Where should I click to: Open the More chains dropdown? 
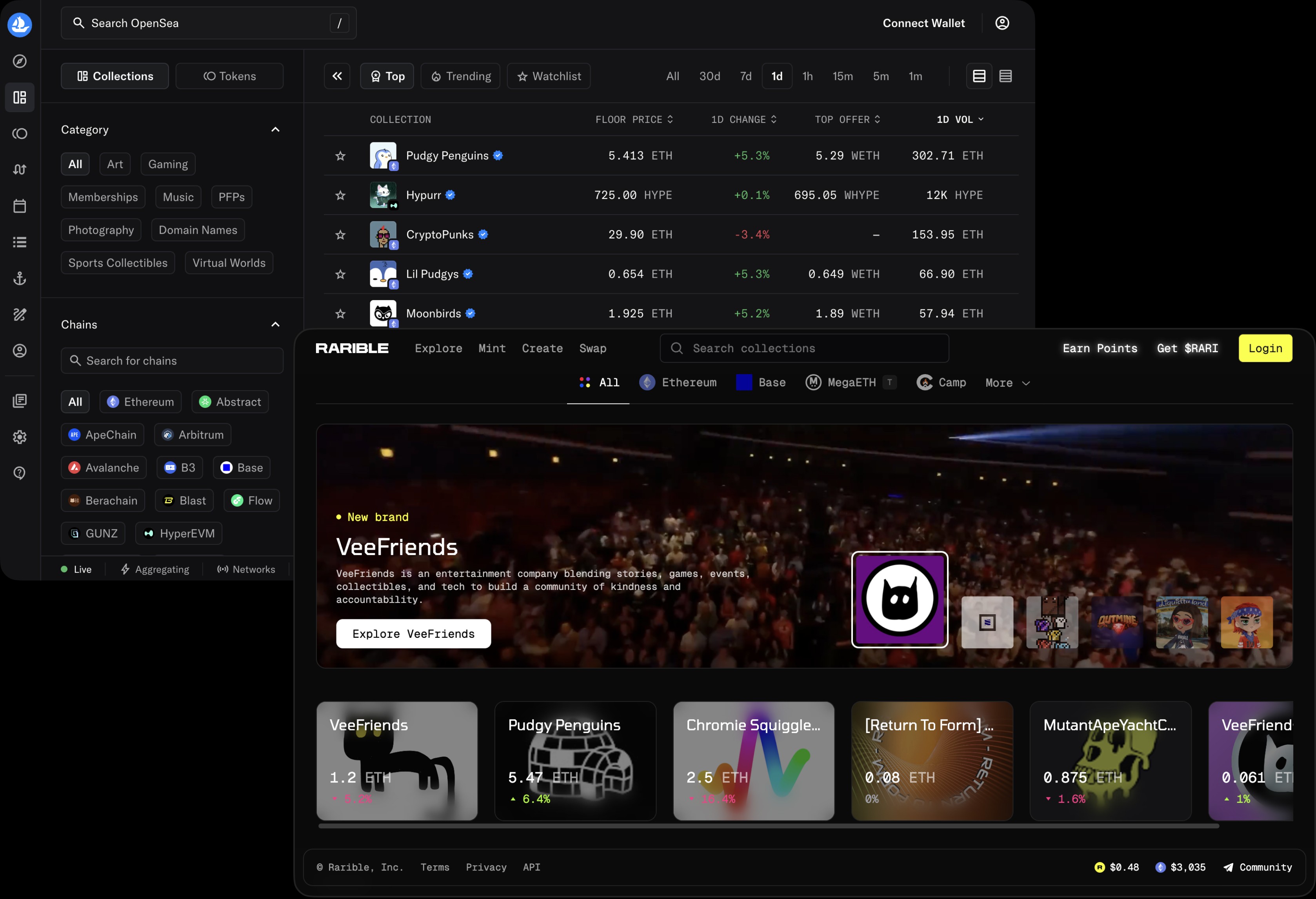click(1007, 383)
